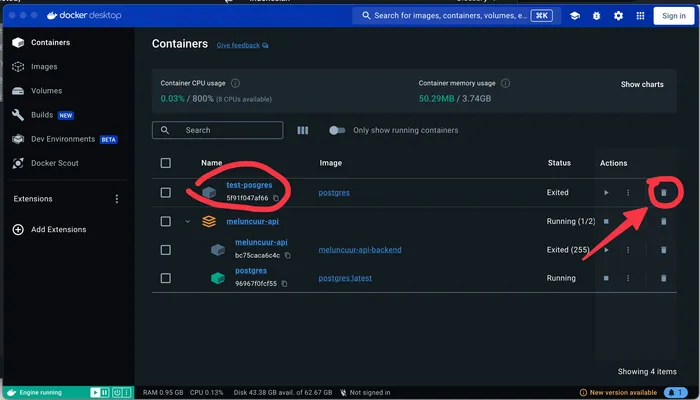Open the meluncuur-api-backend image link
This screenshot has height=400, width=700.
coord(360,250)
